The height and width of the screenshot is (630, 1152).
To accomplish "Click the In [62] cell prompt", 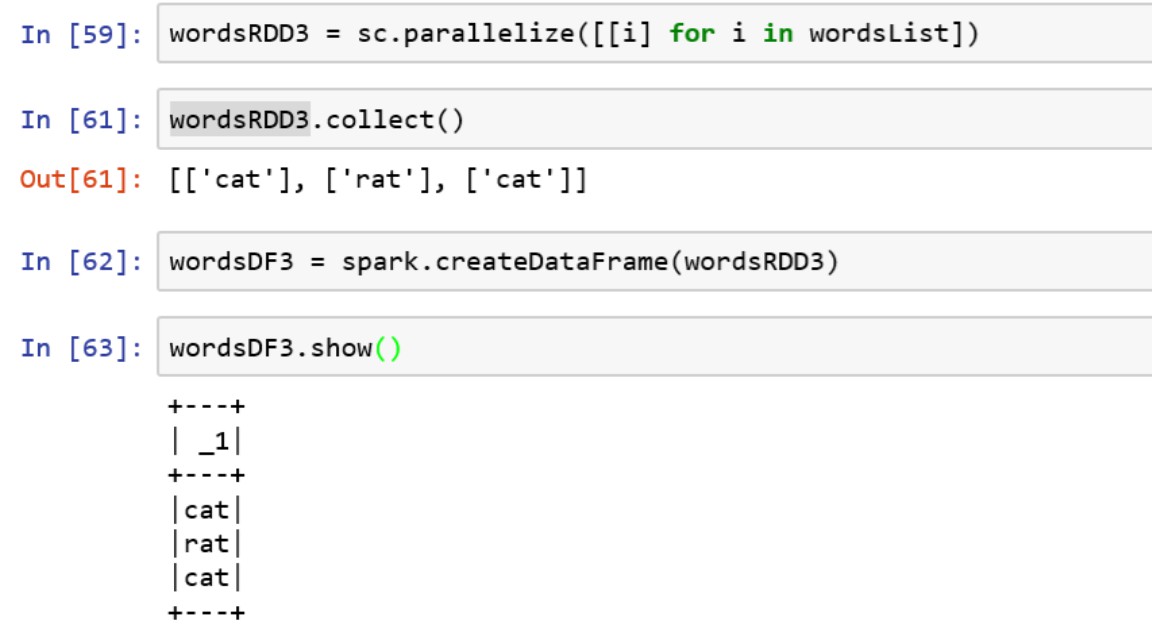I will [81, 262].
